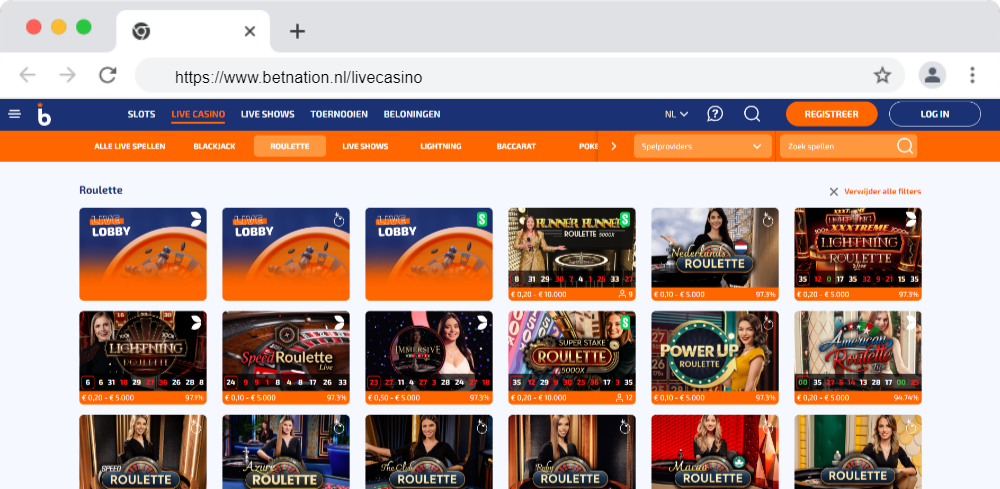Viewport: 1000px width, 489px height.
Task: Open the NL language dropdown
Action: [677, 114]
